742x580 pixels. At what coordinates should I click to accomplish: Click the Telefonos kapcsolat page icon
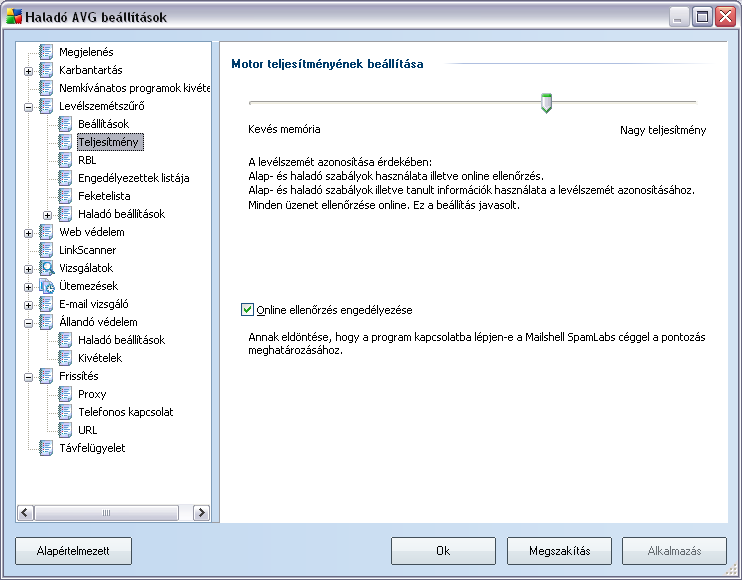click(65, 412)
